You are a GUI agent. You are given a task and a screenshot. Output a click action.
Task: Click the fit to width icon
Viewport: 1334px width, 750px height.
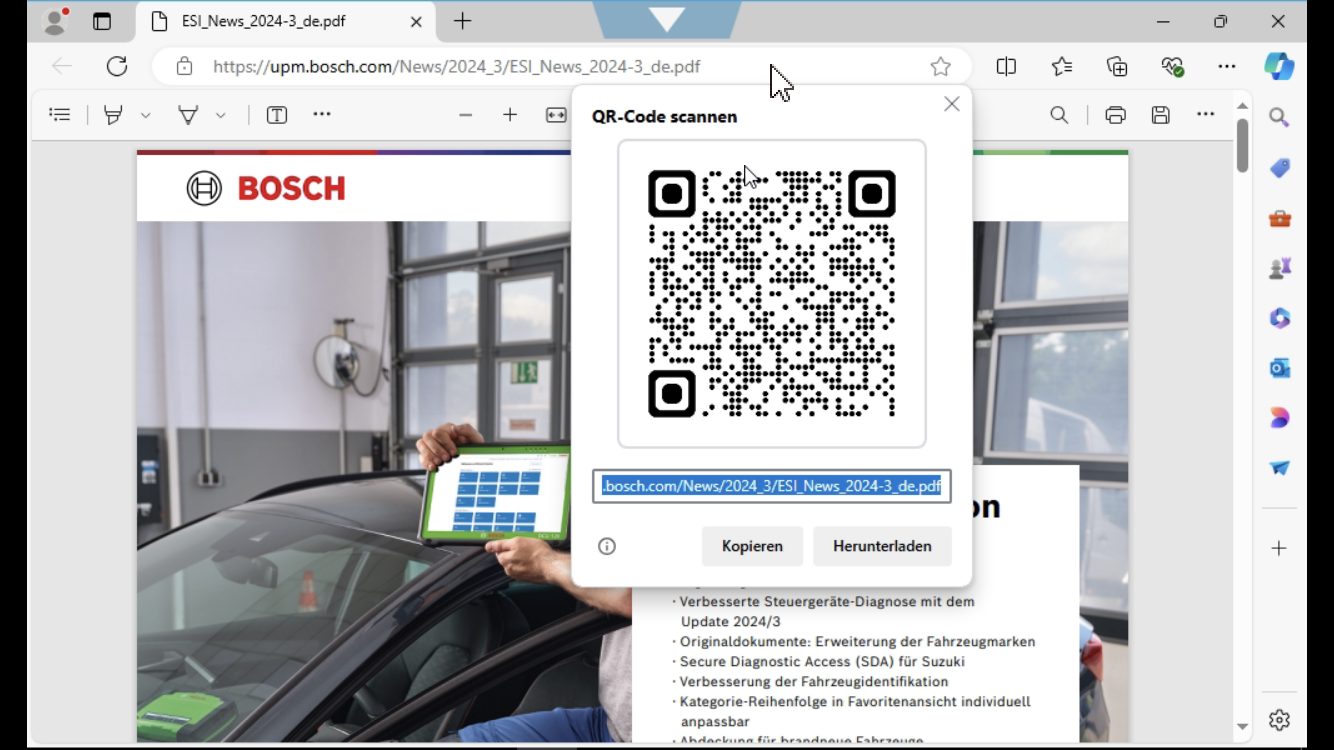pos(556,115)
